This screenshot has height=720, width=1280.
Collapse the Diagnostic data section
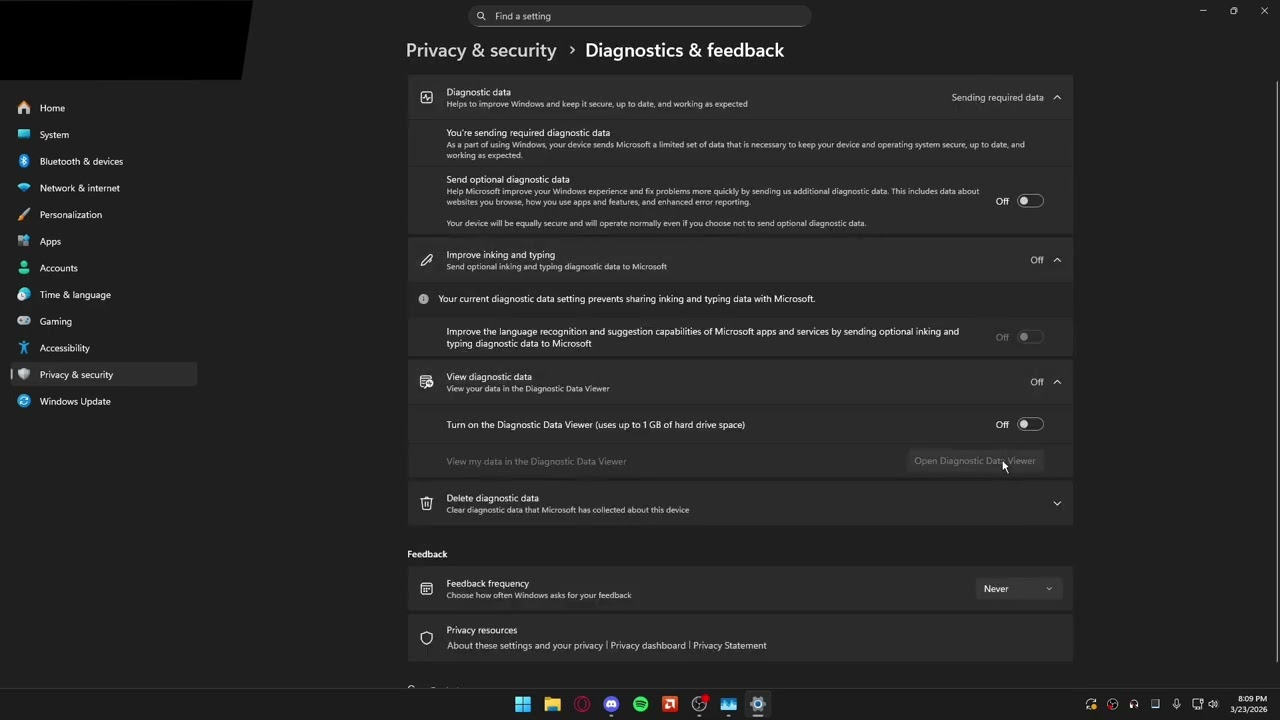click(x=1057, y=97)
